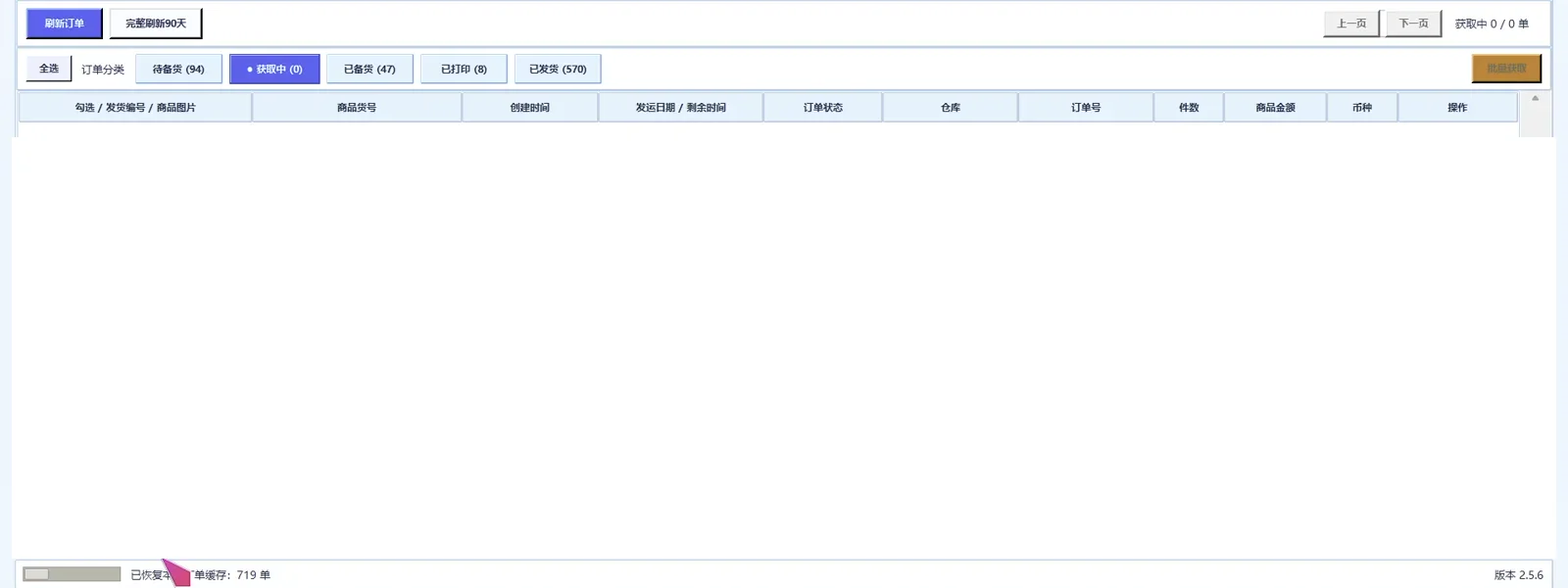Show the 已打印 (8) order category
The height and width of the screenshot is (588, 1568).
click(x=464, y=69)
